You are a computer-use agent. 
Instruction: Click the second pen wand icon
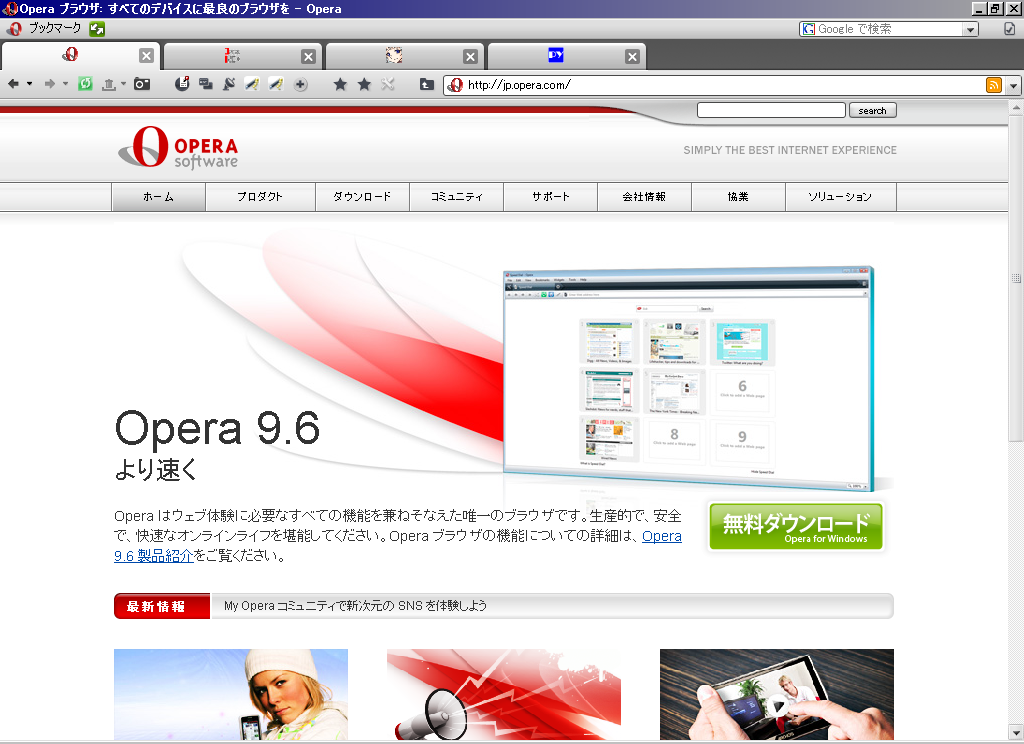[276, 84]
